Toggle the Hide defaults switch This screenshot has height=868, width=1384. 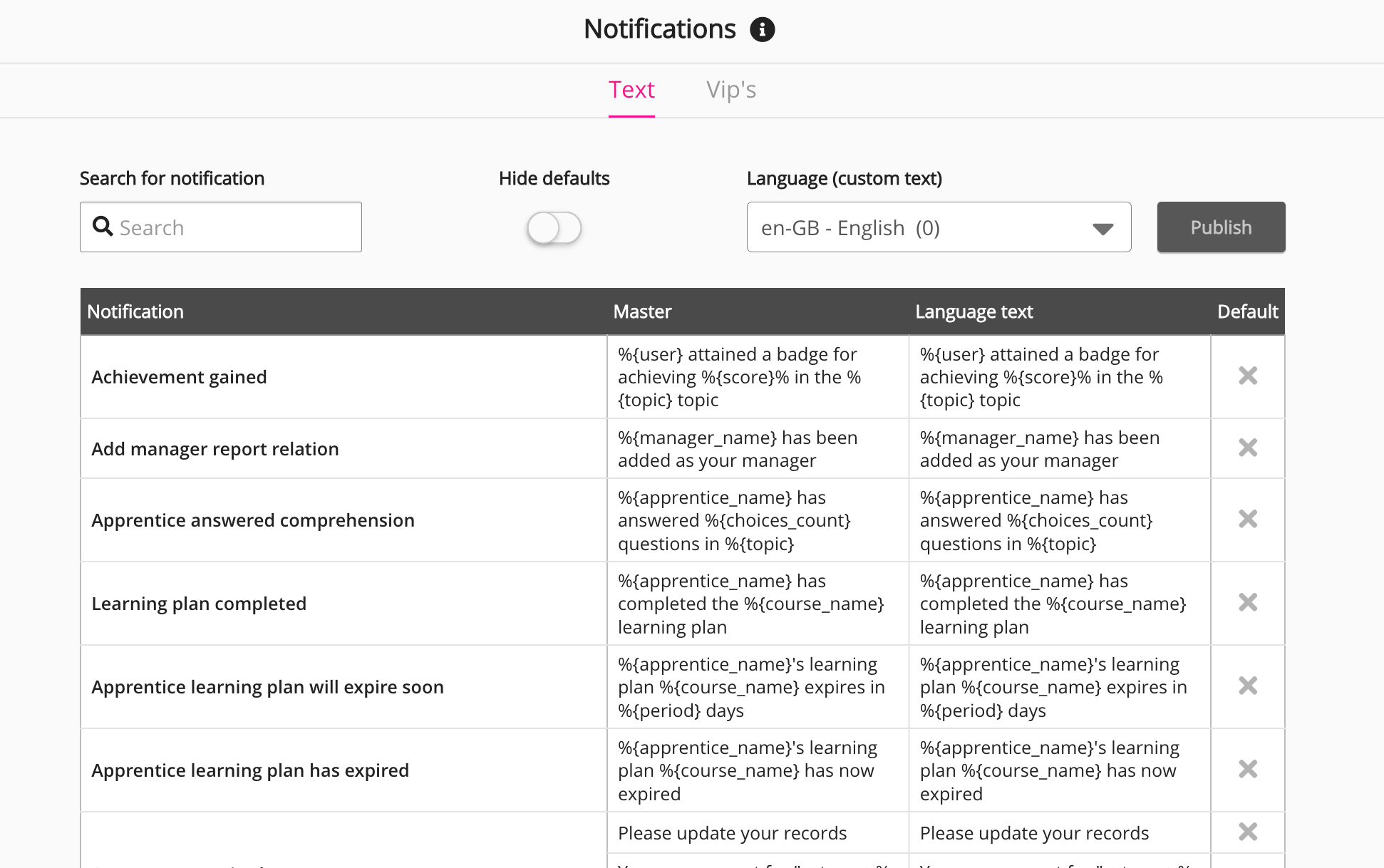pos(554,228)
